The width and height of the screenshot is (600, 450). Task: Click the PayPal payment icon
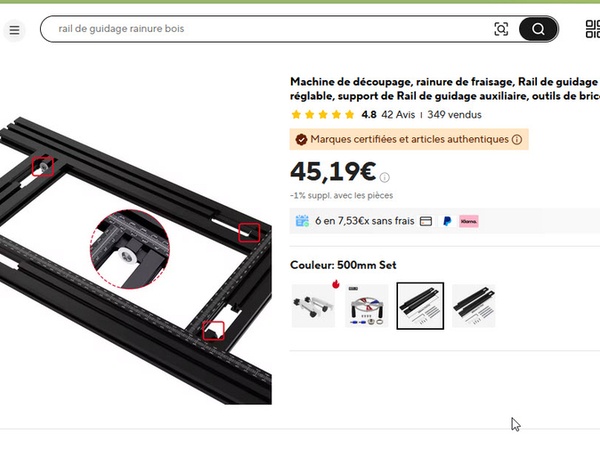[447, 221]
